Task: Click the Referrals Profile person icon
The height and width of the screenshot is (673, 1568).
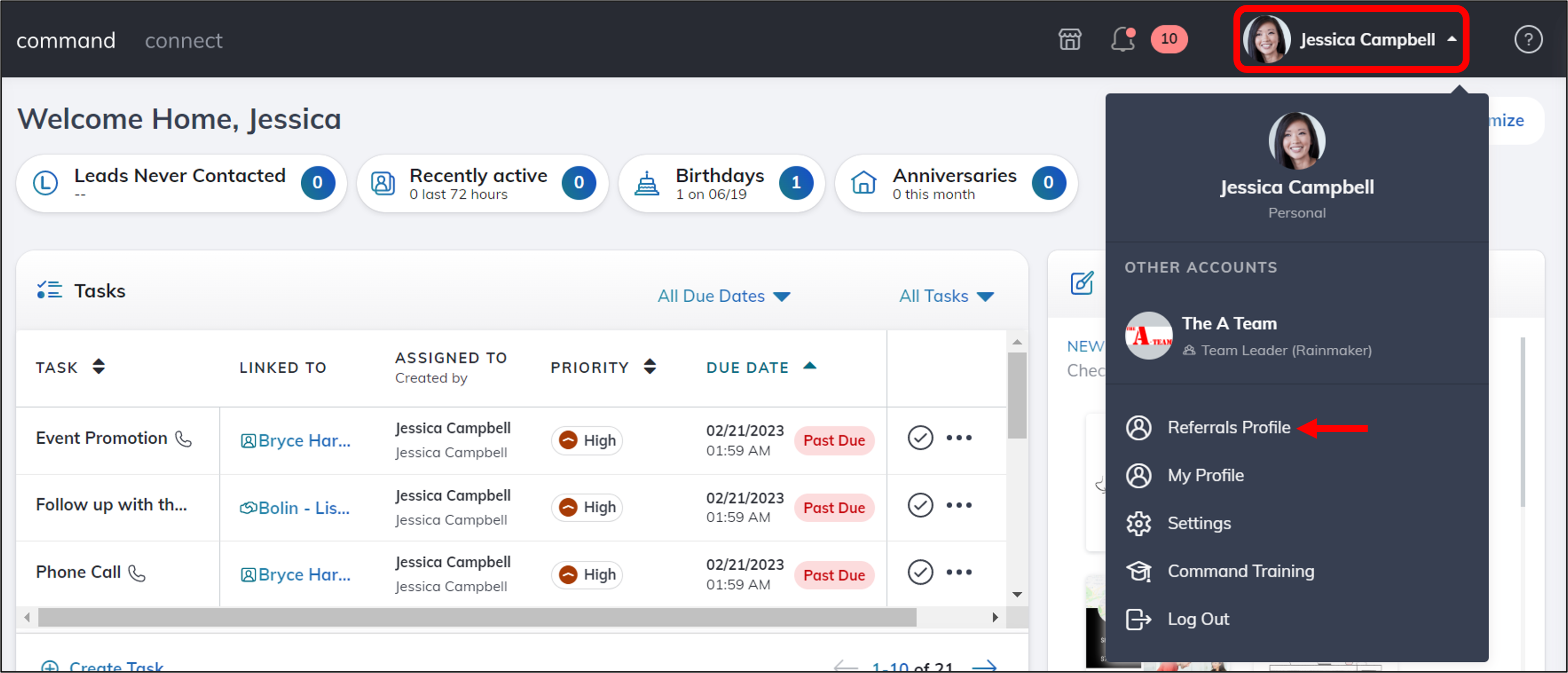Action: click(x=1138, y=428)
